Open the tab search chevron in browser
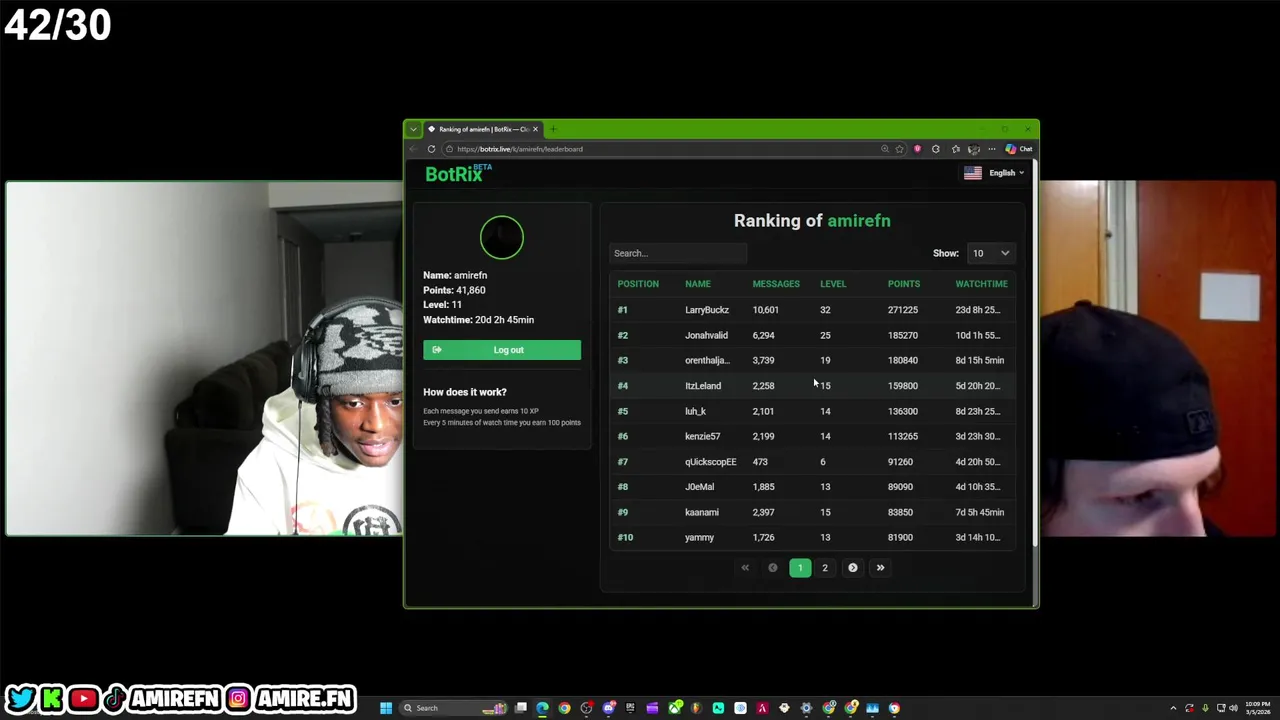1280x720 pixels. click(x=413, y=129)
